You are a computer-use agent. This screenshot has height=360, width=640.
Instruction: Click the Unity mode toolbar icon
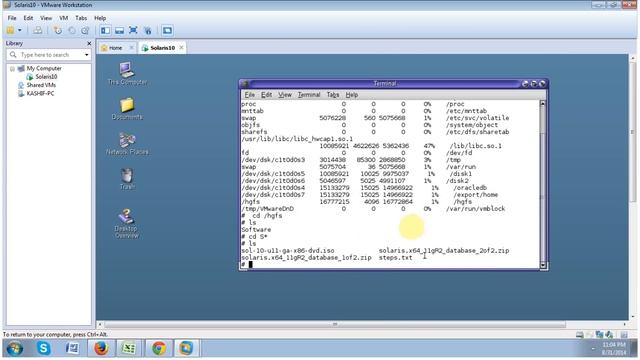147,30
